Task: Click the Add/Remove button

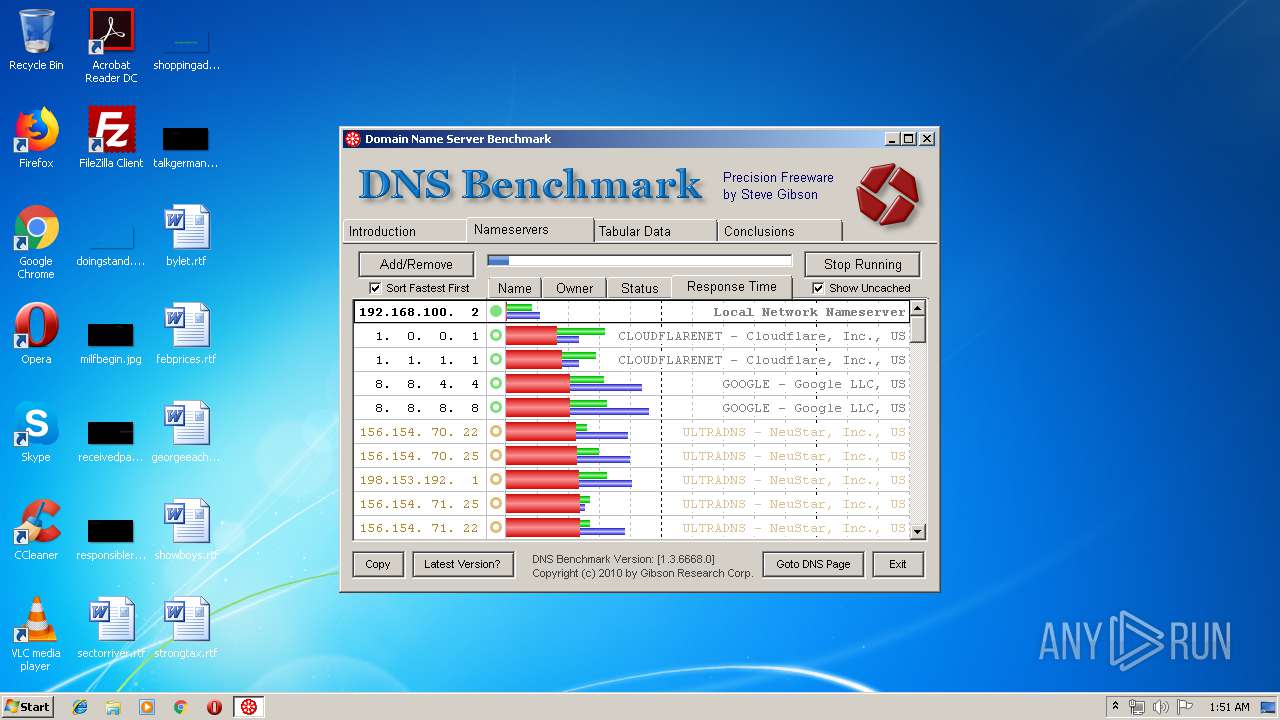Action: pyautogui.click(x=416, y=264)
